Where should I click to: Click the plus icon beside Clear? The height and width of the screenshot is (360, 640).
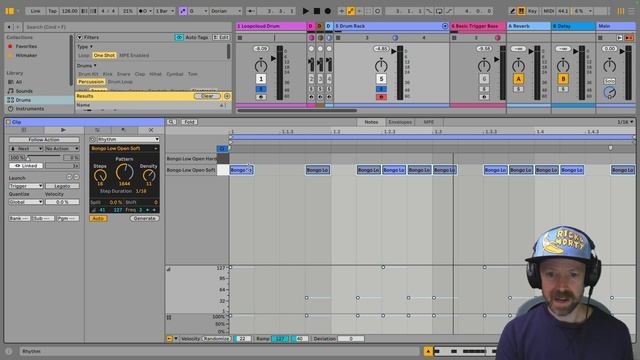pyautogui.click(x=227, y=96)
